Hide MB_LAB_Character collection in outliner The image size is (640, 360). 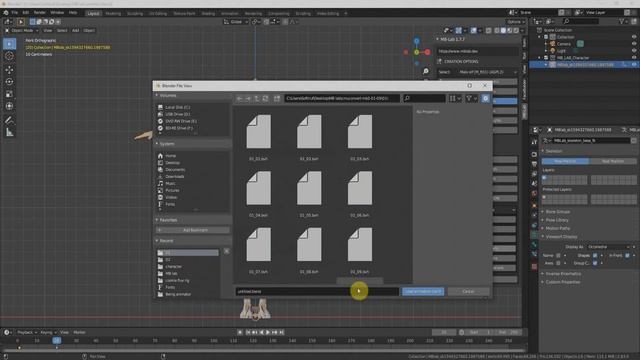634,58
